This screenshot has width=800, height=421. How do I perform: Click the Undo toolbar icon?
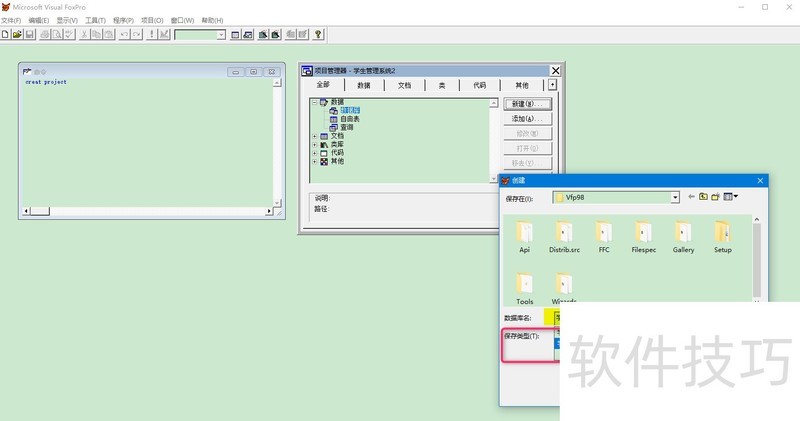[124, 34]
